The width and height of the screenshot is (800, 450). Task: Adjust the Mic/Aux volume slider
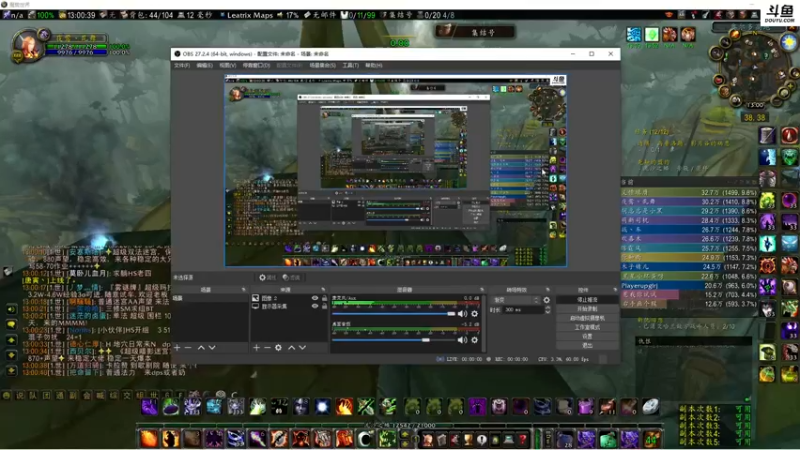coord(393,314)
